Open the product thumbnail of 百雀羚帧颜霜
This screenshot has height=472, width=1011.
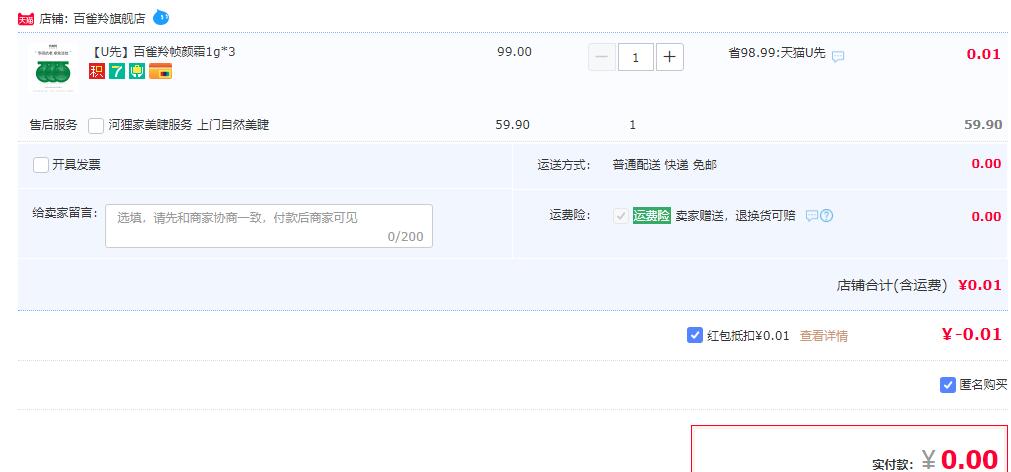pos(52,68)
